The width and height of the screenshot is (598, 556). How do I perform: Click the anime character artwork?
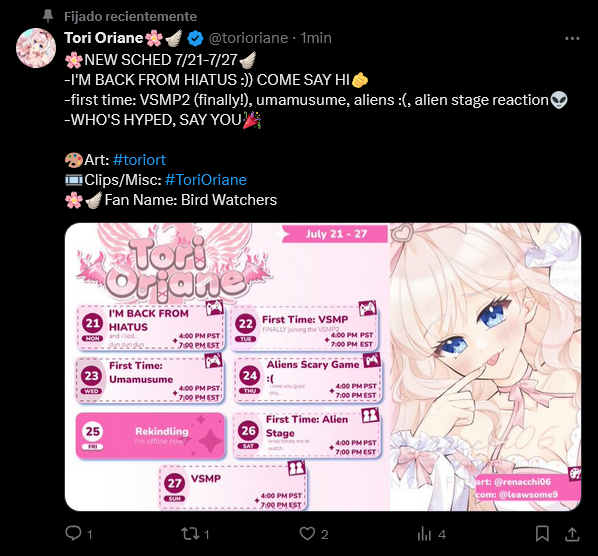(x=485, y=367)
